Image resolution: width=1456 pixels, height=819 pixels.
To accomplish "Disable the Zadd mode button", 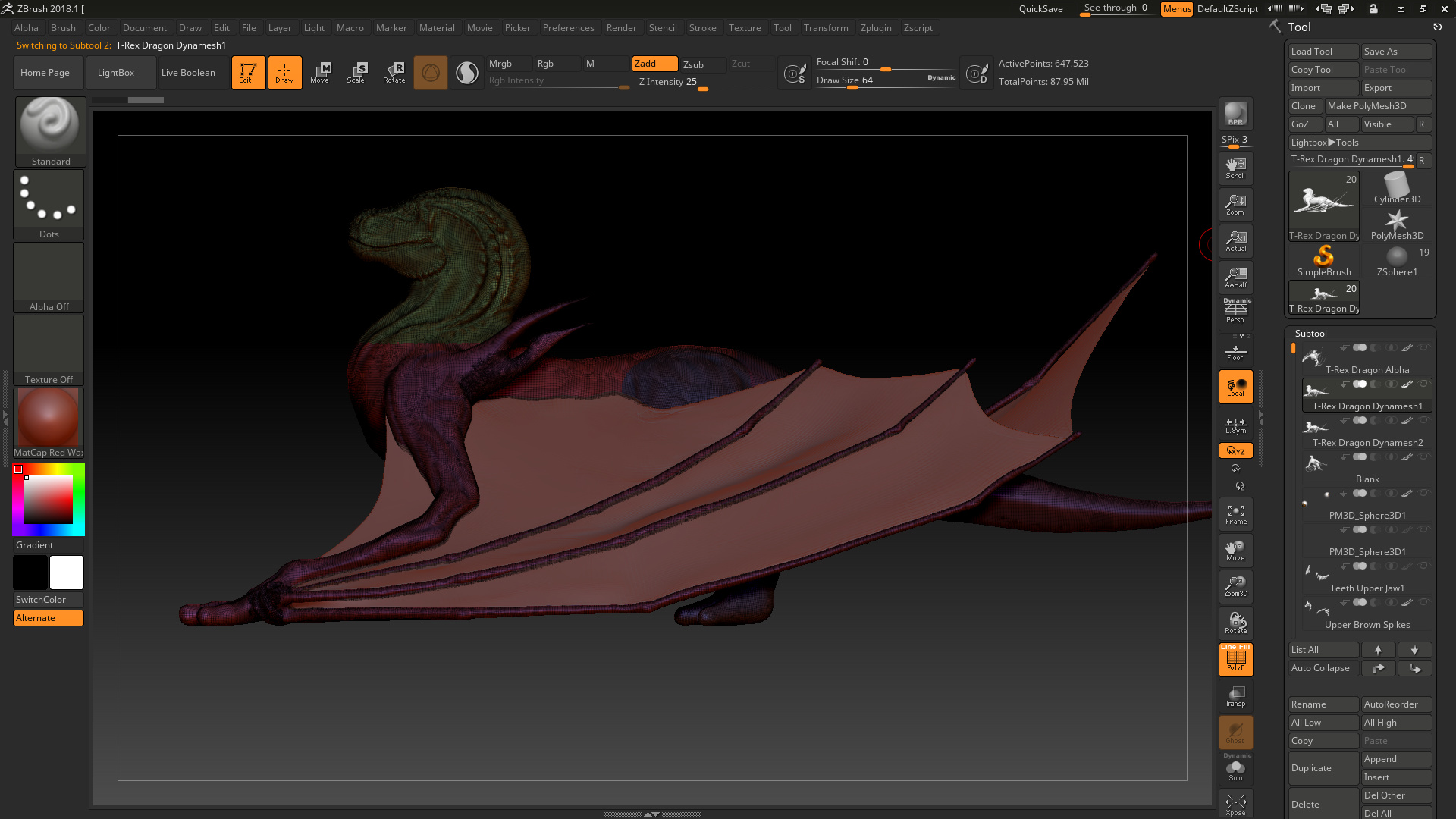I will click(x=654, y=64).
